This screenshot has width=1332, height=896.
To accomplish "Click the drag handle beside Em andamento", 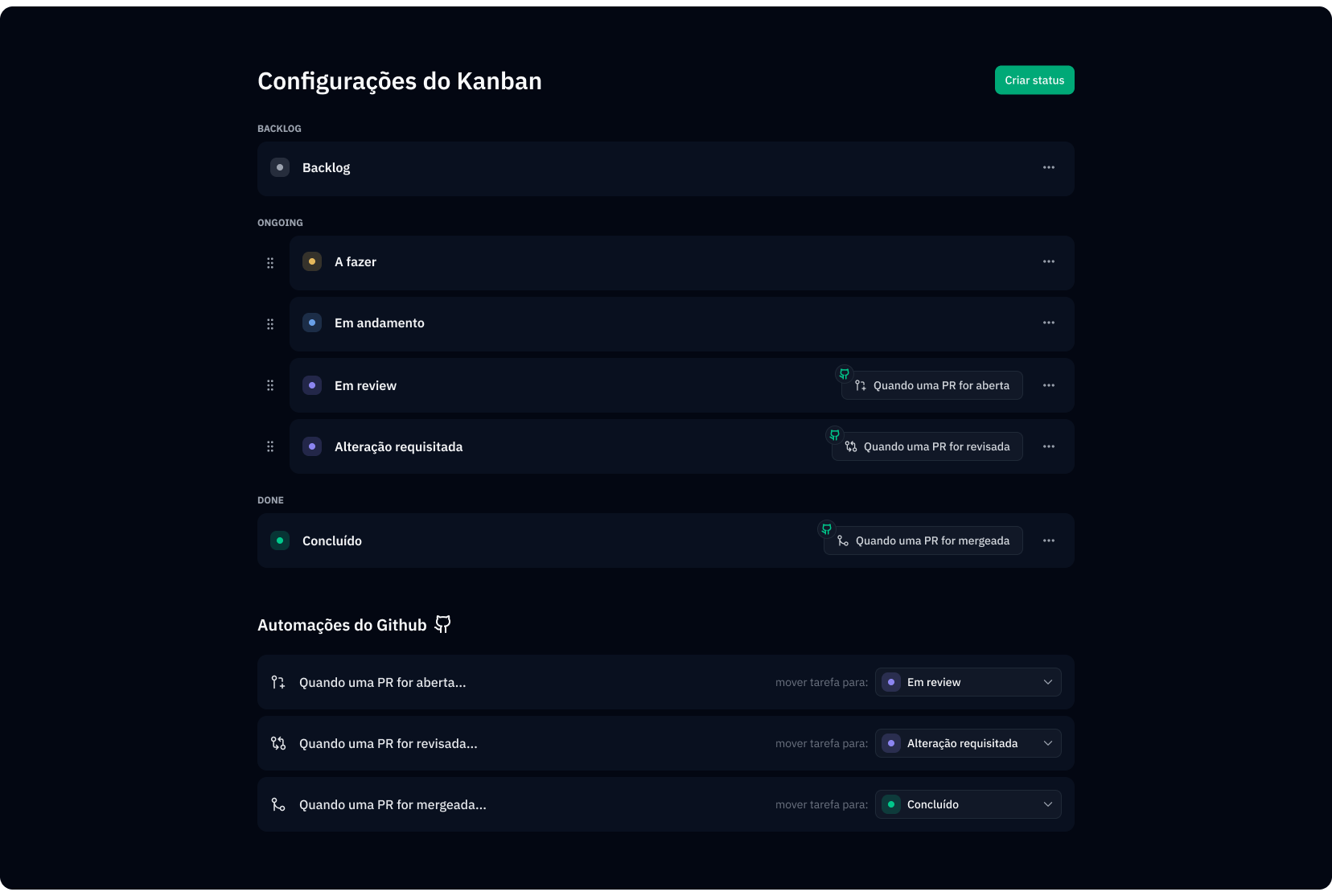I will coord(270,323).
